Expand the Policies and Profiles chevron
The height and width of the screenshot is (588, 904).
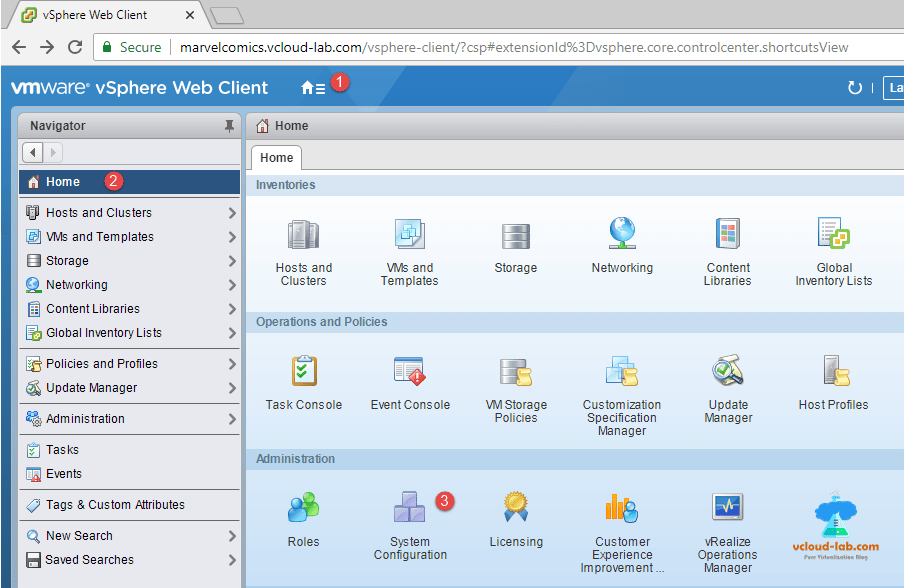point(231,363)
